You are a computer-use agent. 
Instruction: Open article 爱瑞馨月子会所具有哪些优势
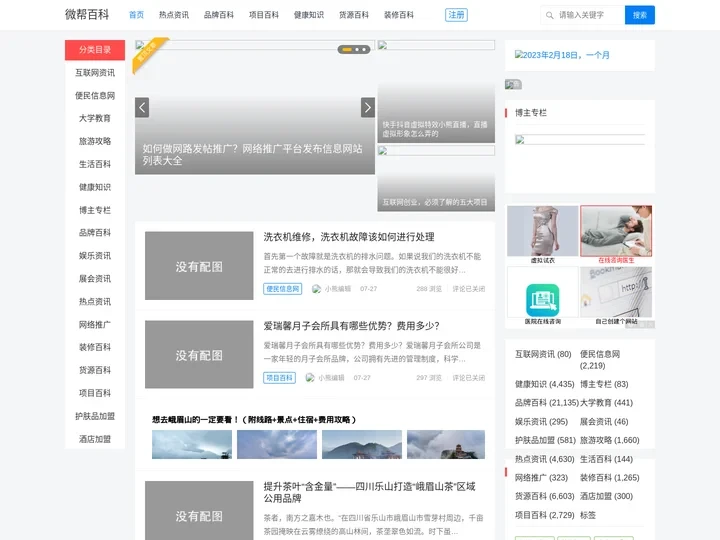[351, 326]
